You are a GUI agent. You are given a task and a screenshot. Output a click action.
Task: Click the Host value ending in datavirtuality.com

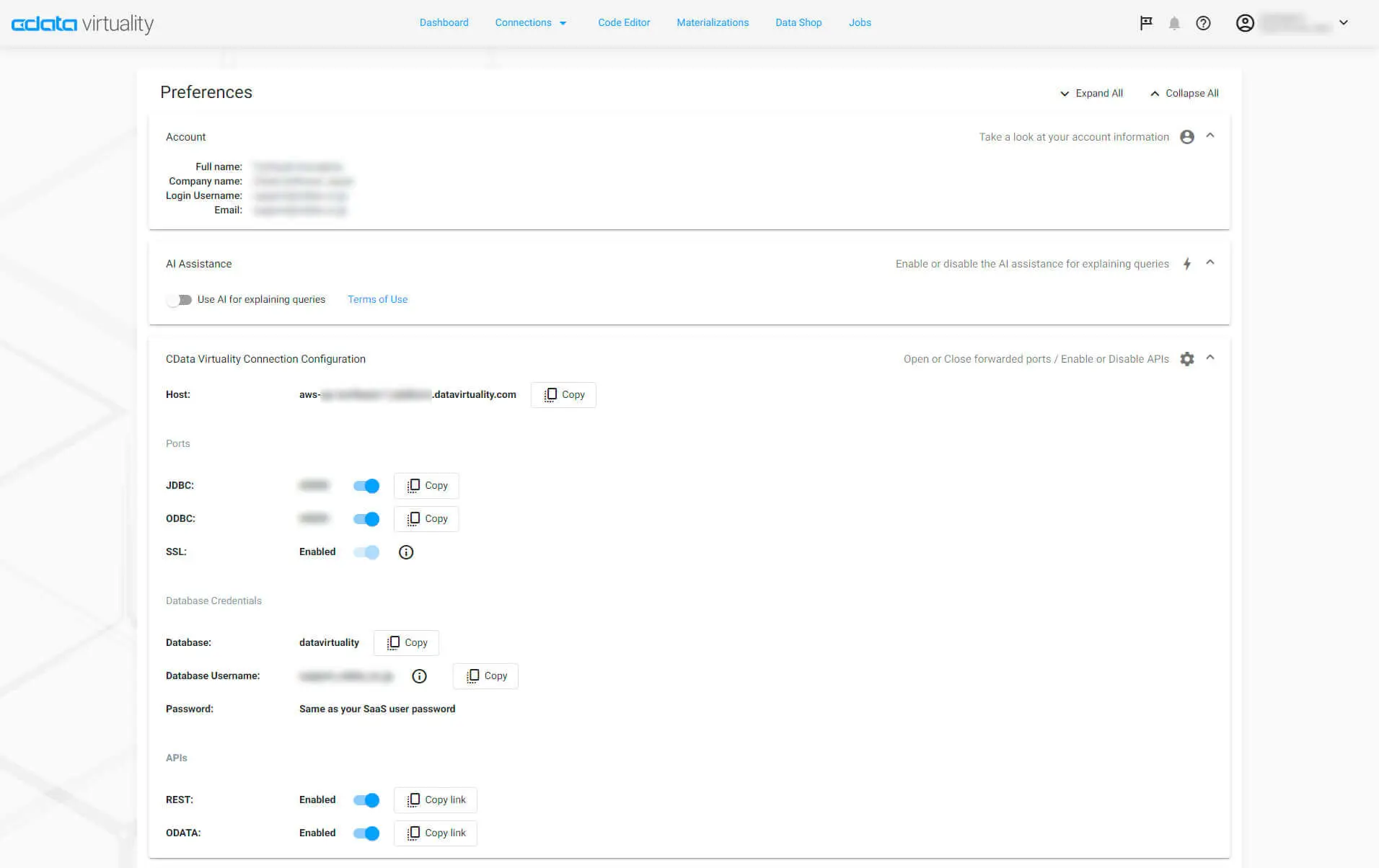click(407, 395)
